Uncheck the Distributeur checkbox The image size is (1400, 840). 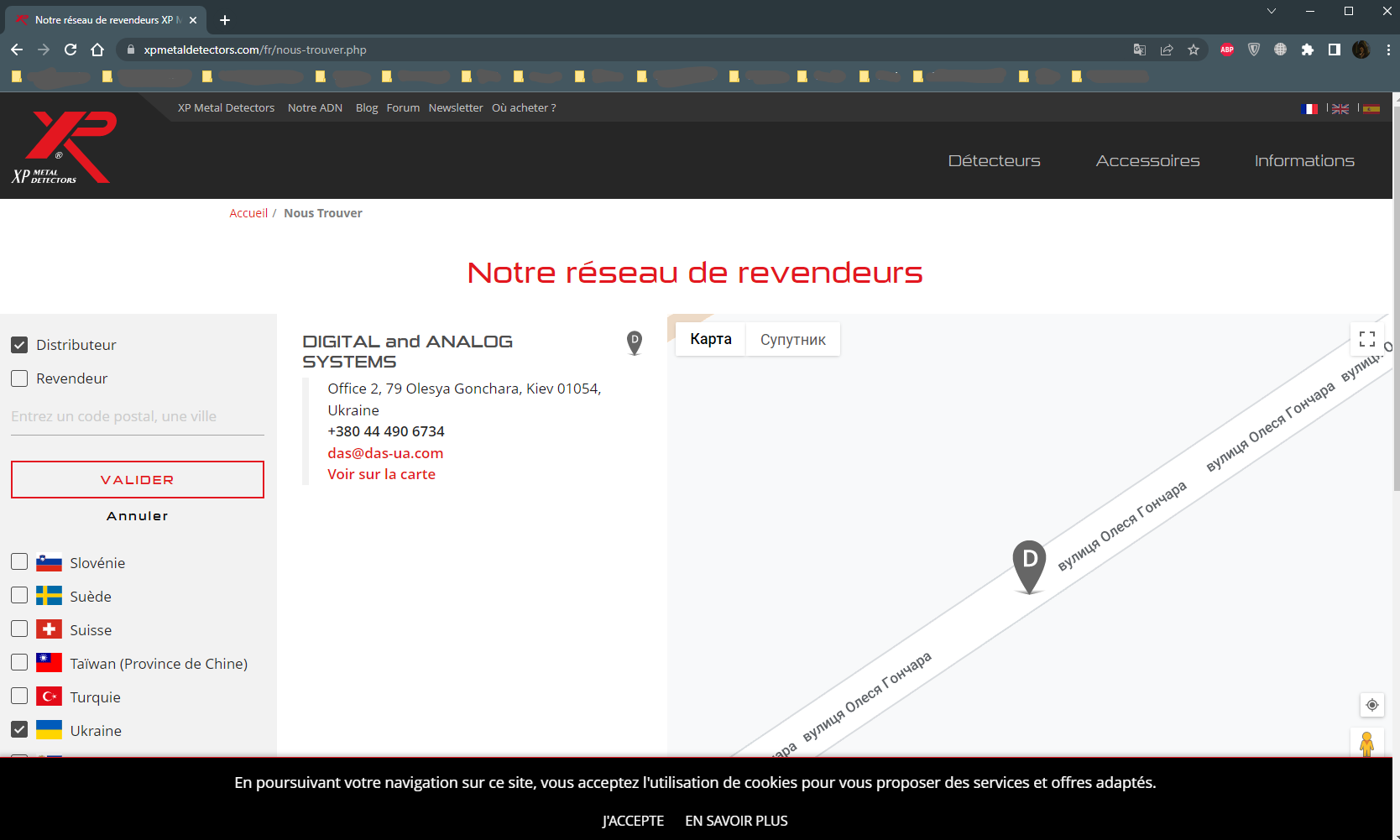pyautogui.click(x=19, y=345)
